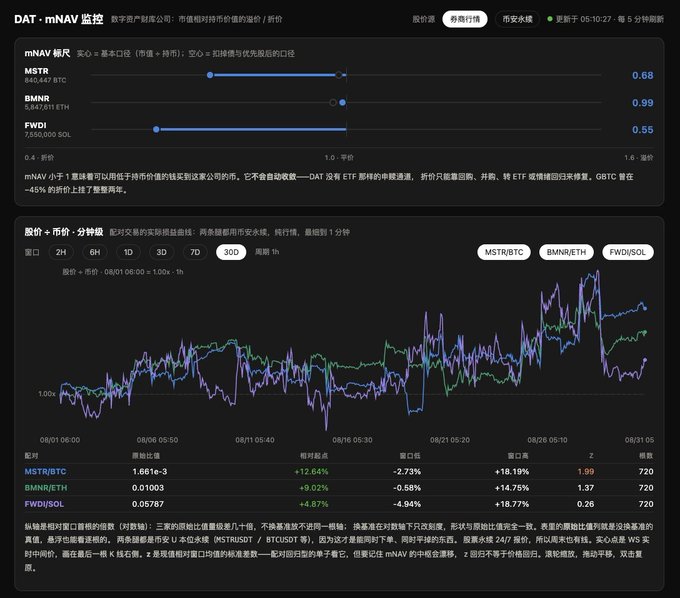Click the 7,550,000 SOL holdings text
The height and width of the screenshot is (598, 680).
(48, 134)
